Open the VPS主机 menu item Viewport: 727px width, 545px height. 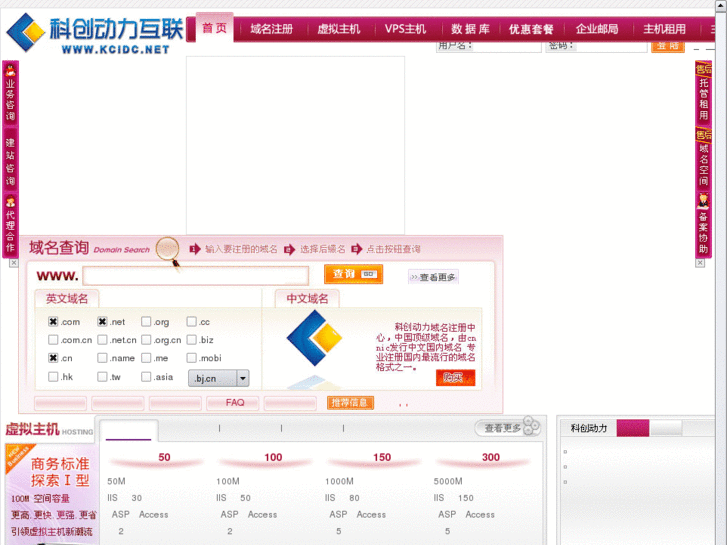tap(405, 29)
